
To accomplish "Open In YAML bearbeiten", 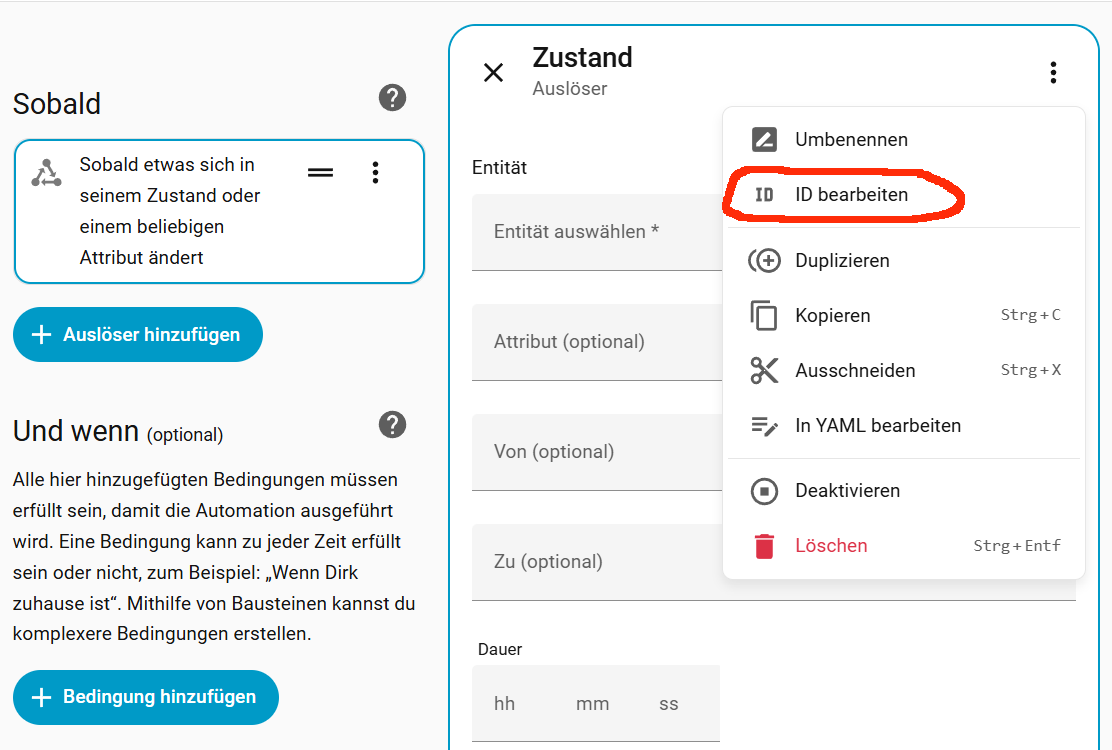I will (877, 426).
